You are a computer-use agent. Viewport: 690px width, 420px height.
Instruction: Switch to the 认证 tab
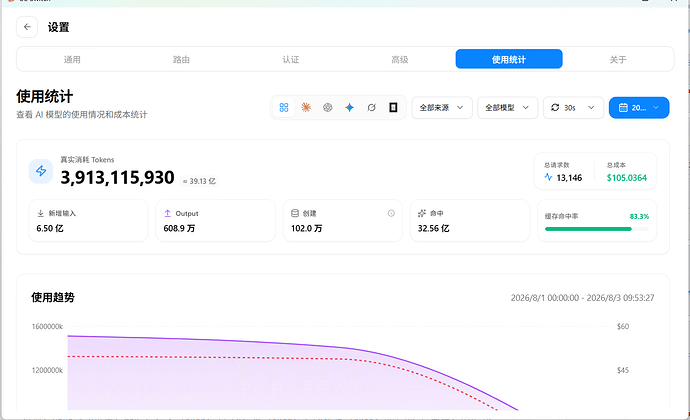[290, 59]
